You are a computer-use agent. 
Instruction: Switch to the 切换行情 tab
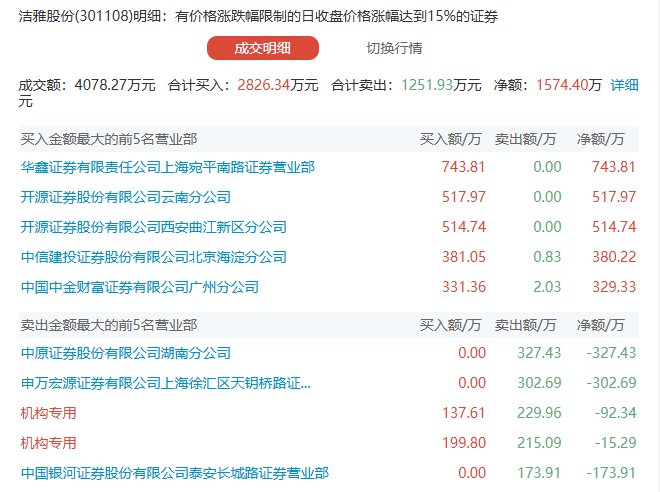394,48
